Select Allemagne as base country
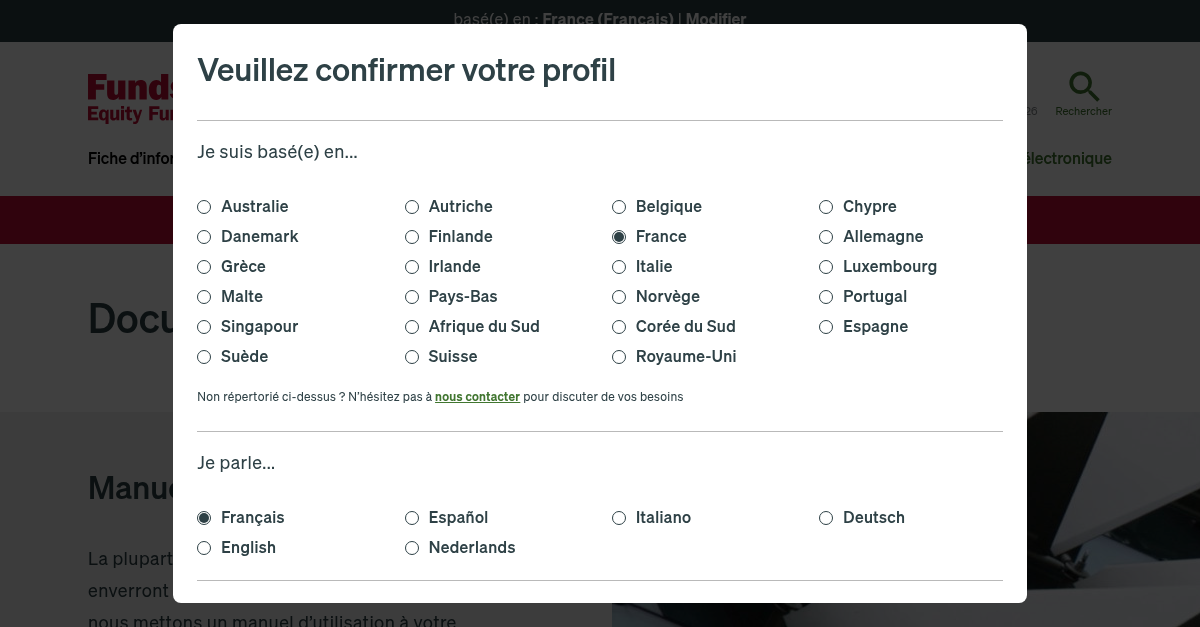Screen dimensions: 1200x627 pyautogui.click(x=826, y=237)
